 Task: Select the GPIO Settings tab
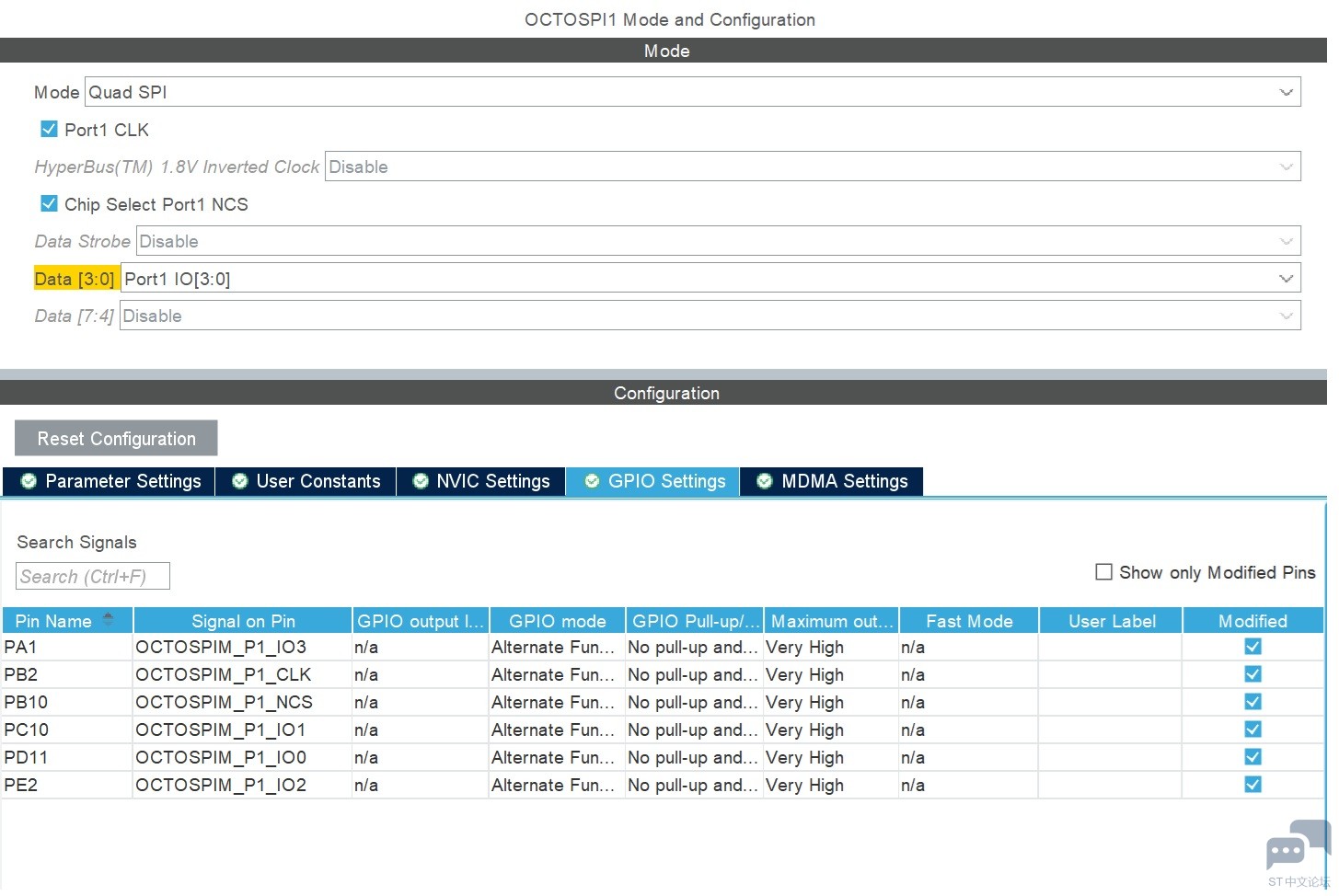coord(652,481)
